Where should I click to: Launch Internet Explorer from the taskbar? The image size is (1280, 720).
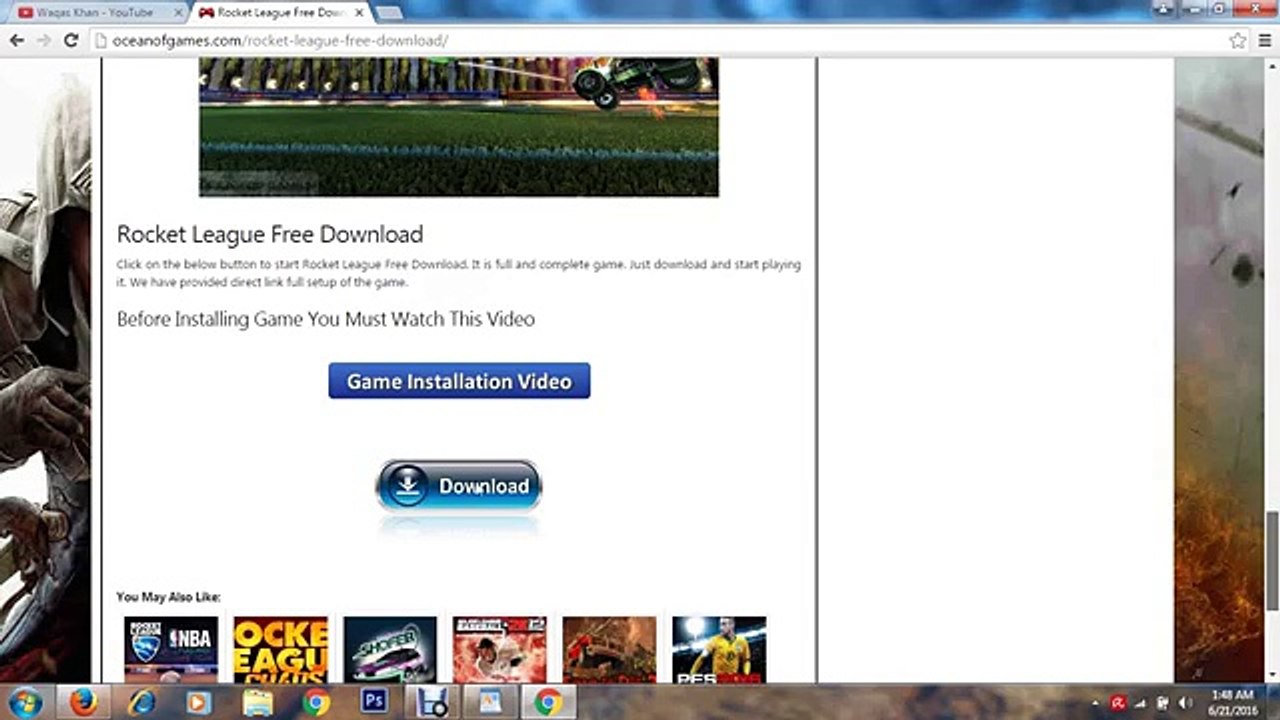click(142, 703)
